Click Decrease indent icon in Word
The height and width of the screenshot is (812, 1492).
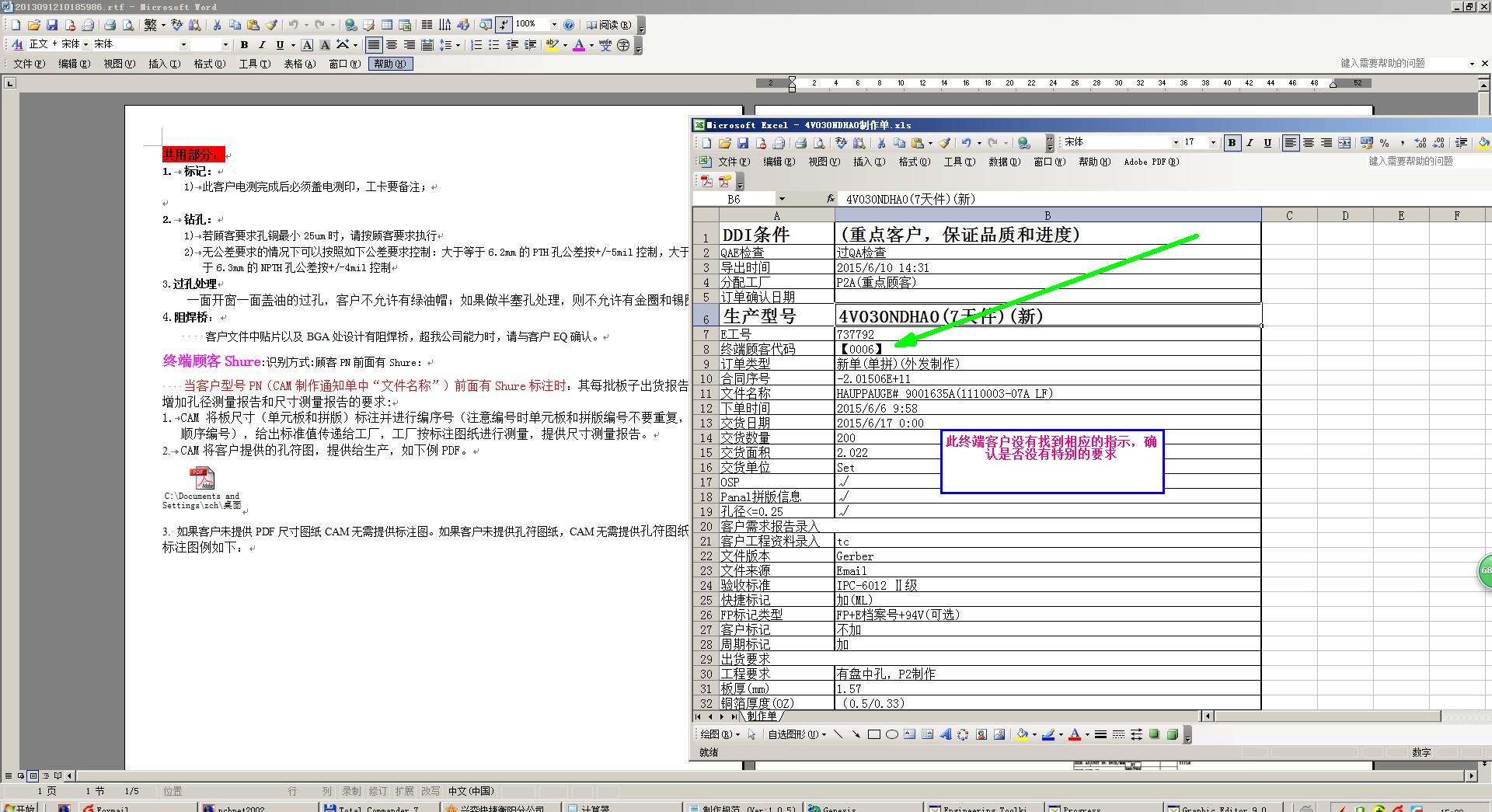512,45
